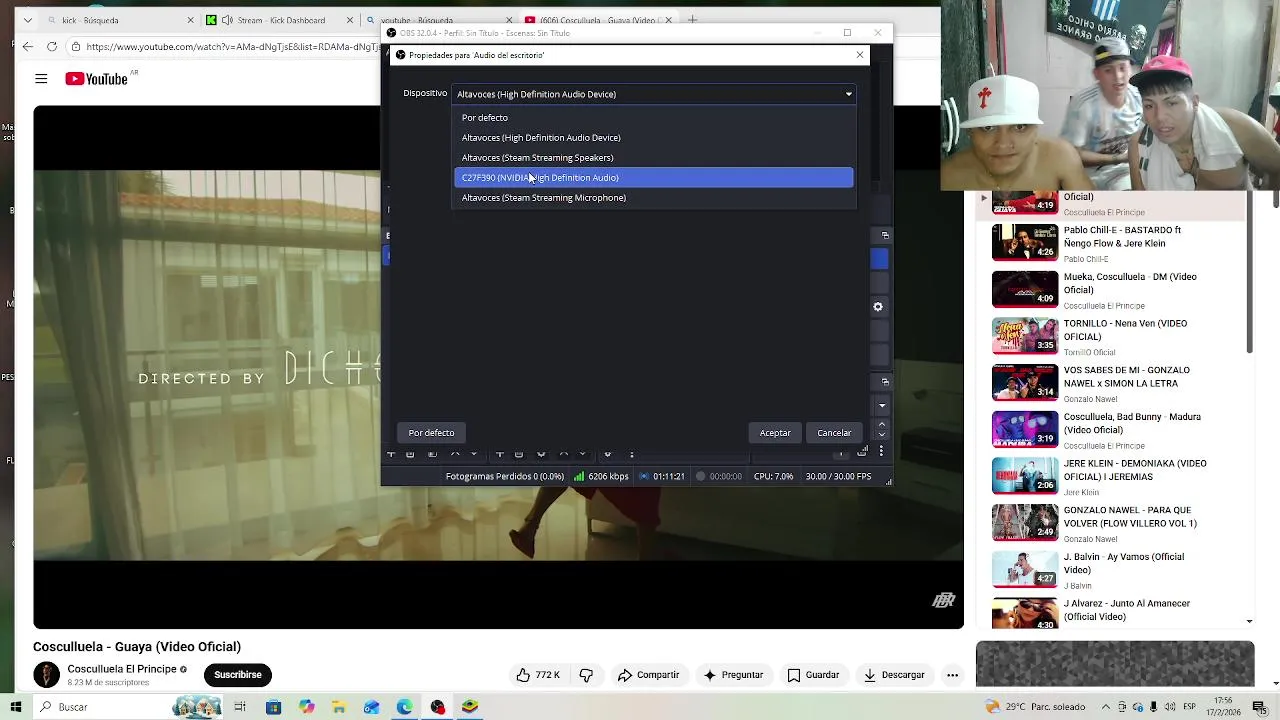Click the OBS stream time 01:11:21 status

pos(662,477)
